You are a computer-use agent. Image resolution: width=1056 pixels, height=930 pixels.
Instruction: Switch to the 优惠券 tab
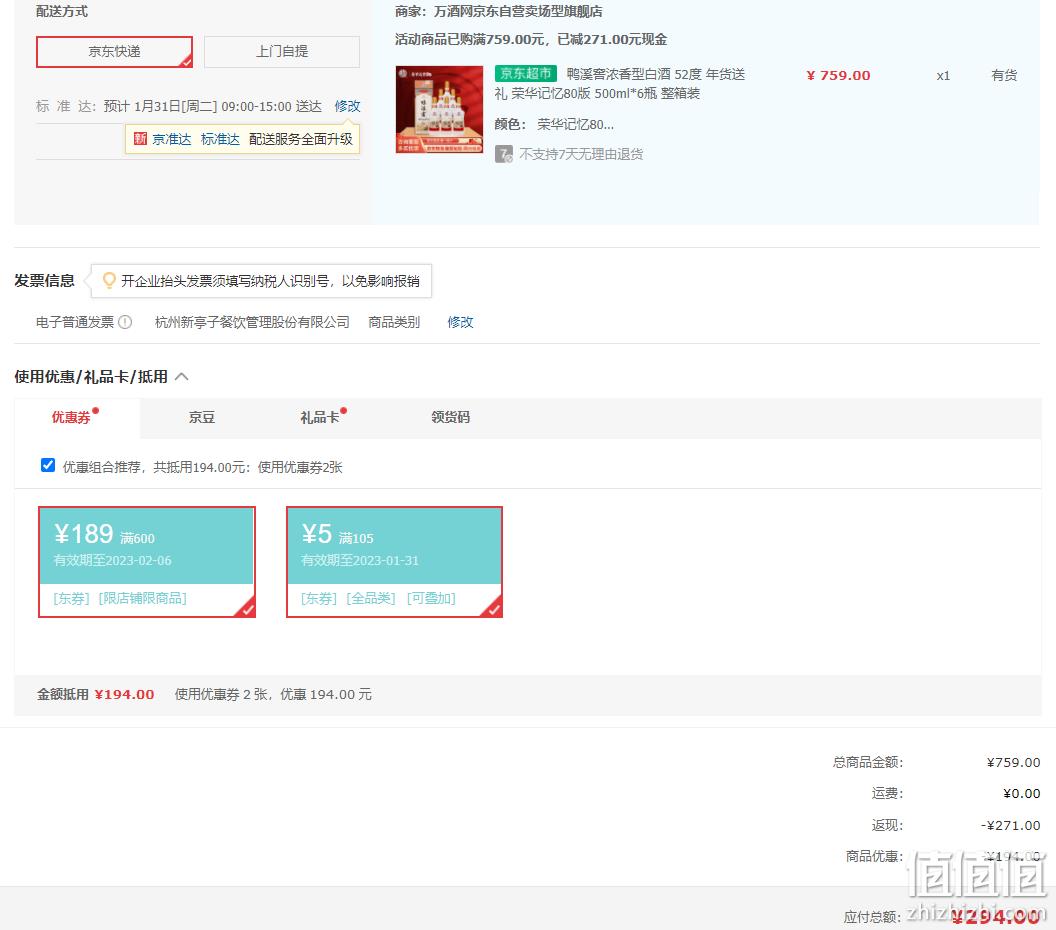tap(71, 418)
